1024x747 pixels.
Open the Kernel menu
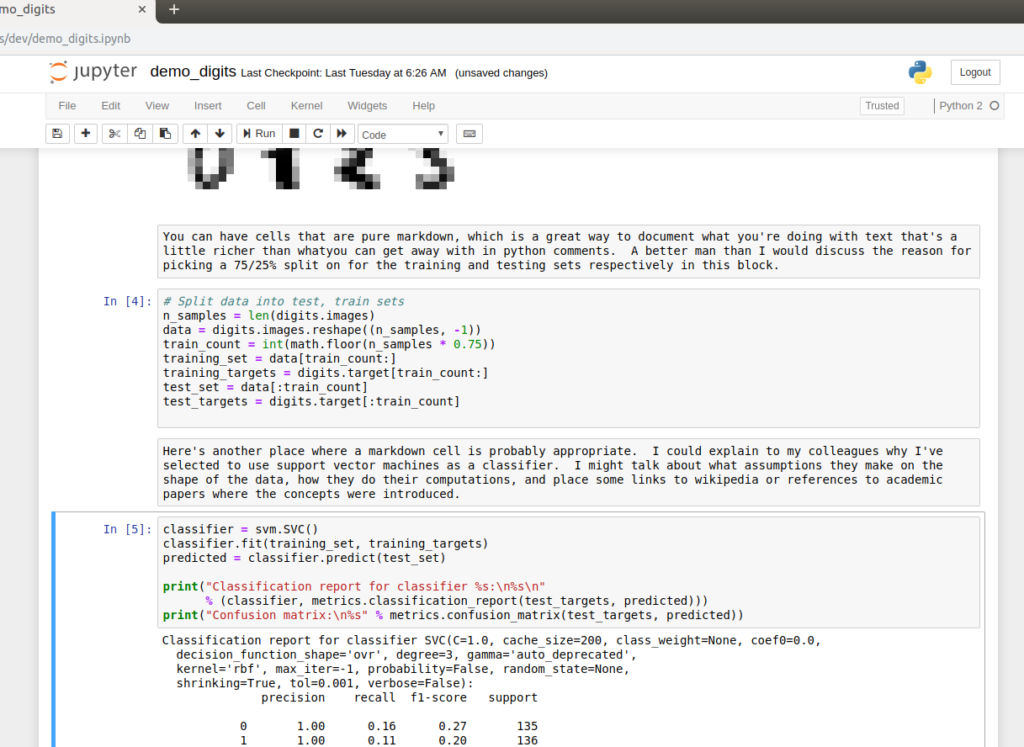(306, 105)
